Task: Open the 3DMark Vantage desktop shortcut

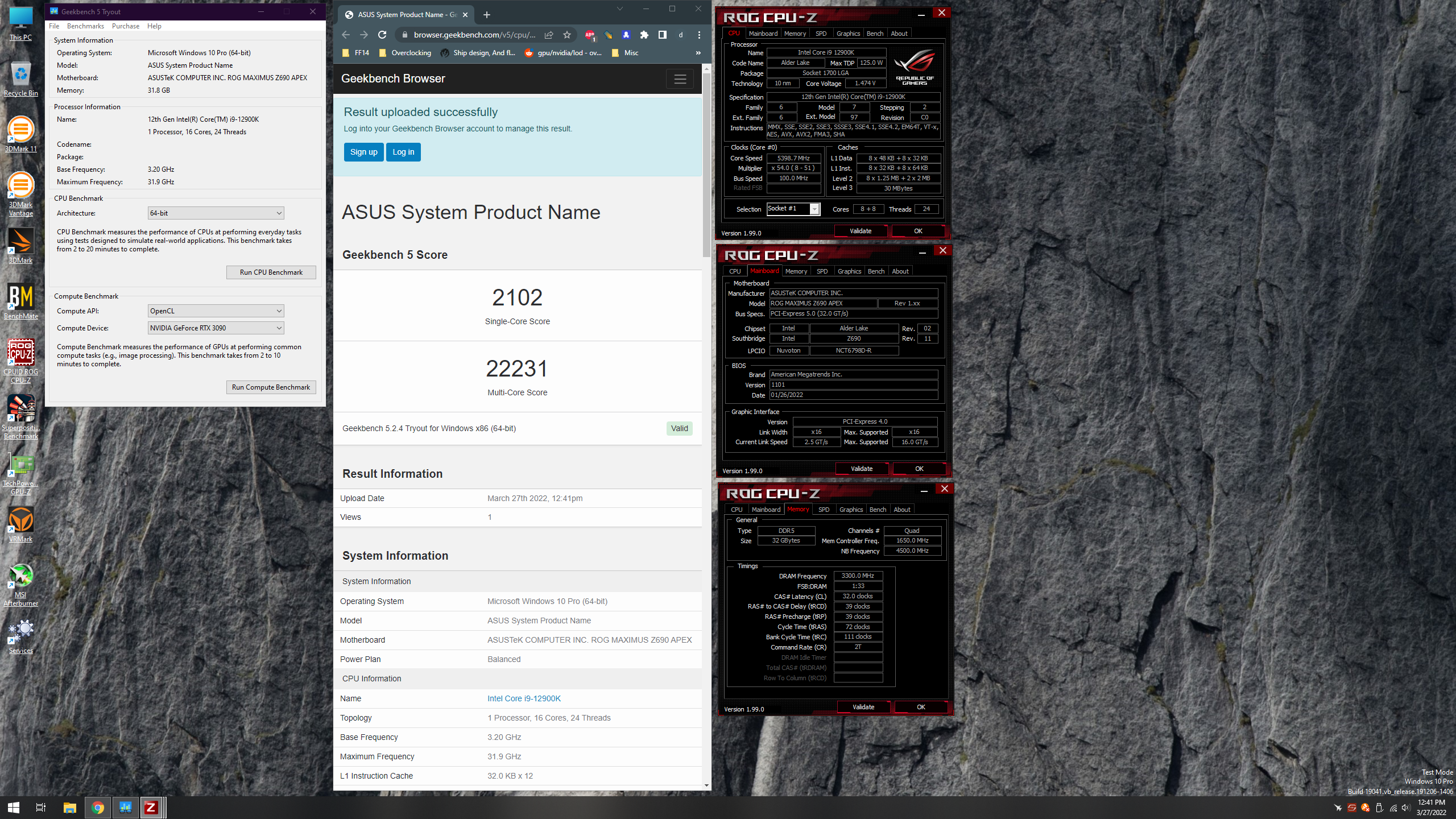Action: (x=21, y=194)
